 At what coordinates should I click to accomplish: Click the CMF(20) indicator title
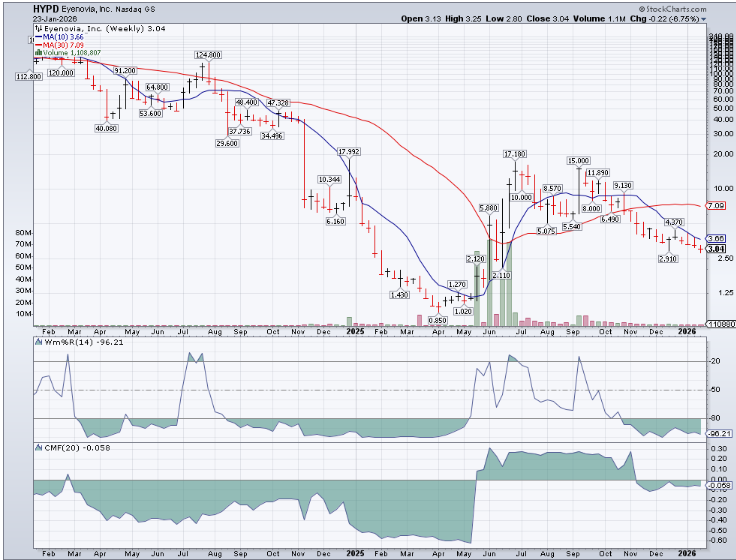[58, 438]
